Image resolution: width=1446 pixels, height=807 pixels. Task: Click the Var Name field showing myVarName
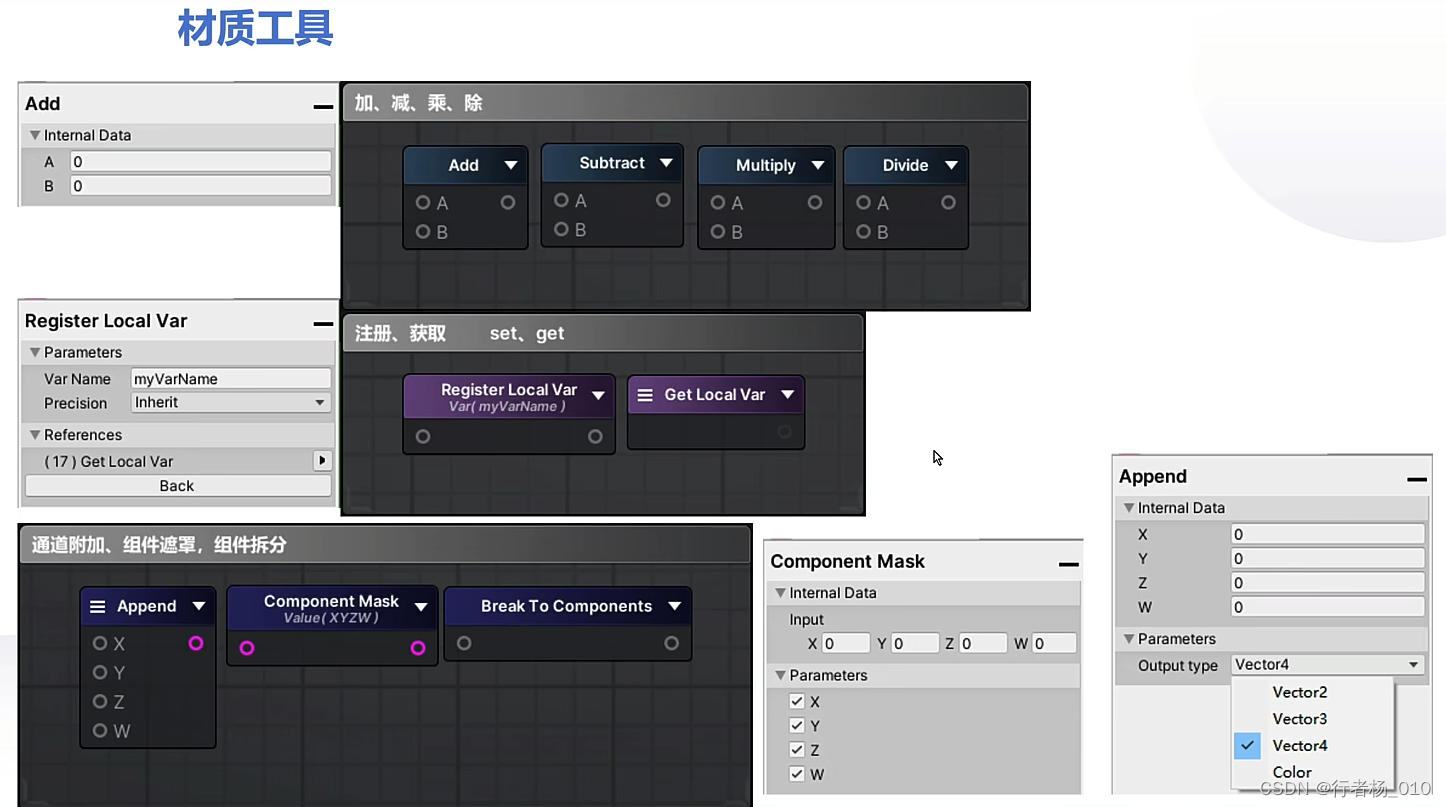pyautogui.click(x=230, y=378)
